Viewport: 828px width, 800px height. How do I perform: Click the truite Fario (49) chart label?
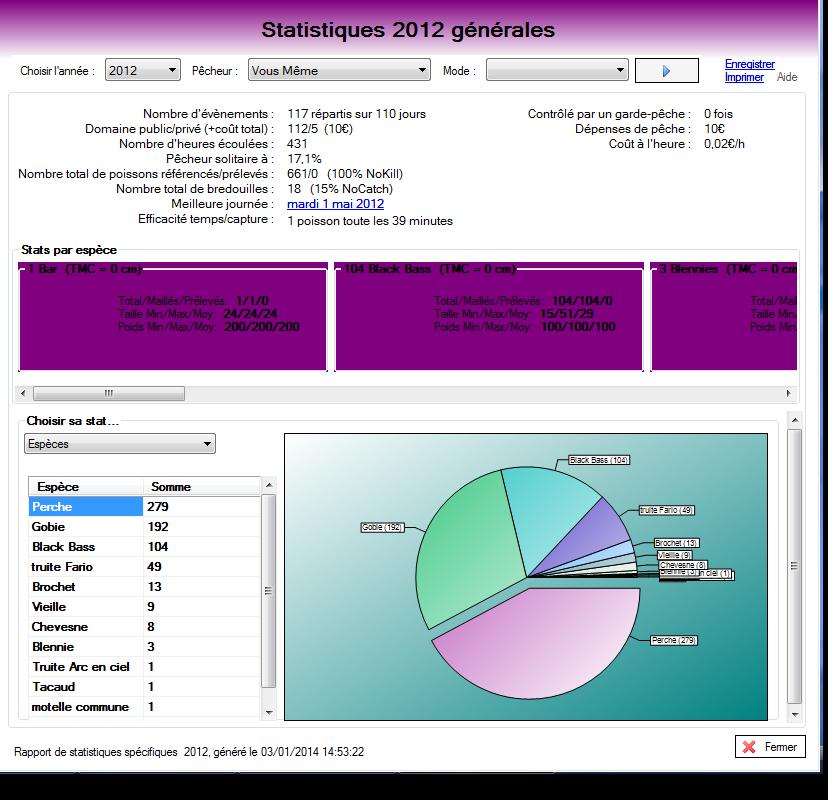point(666,510)
